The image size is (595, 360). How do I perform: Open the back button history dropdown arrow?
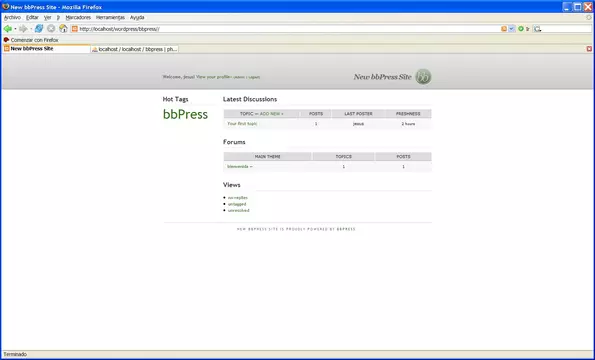(15, 29)
